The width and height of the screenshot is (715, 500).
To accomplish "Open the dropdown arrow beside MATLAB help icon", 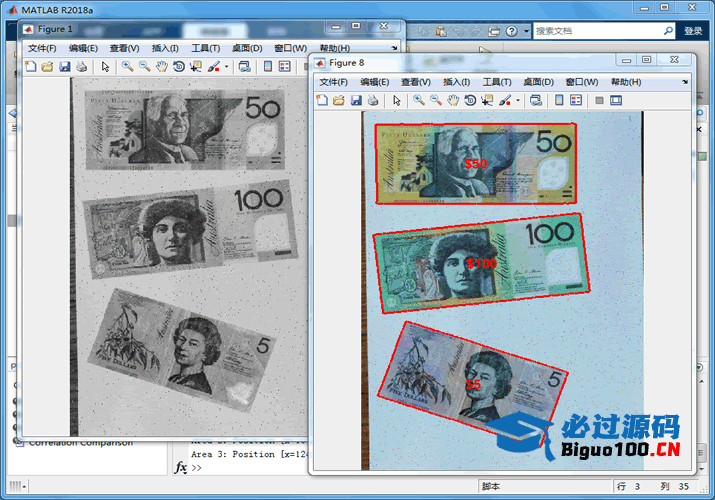I will pyautogui.click(x=525, y=32).
